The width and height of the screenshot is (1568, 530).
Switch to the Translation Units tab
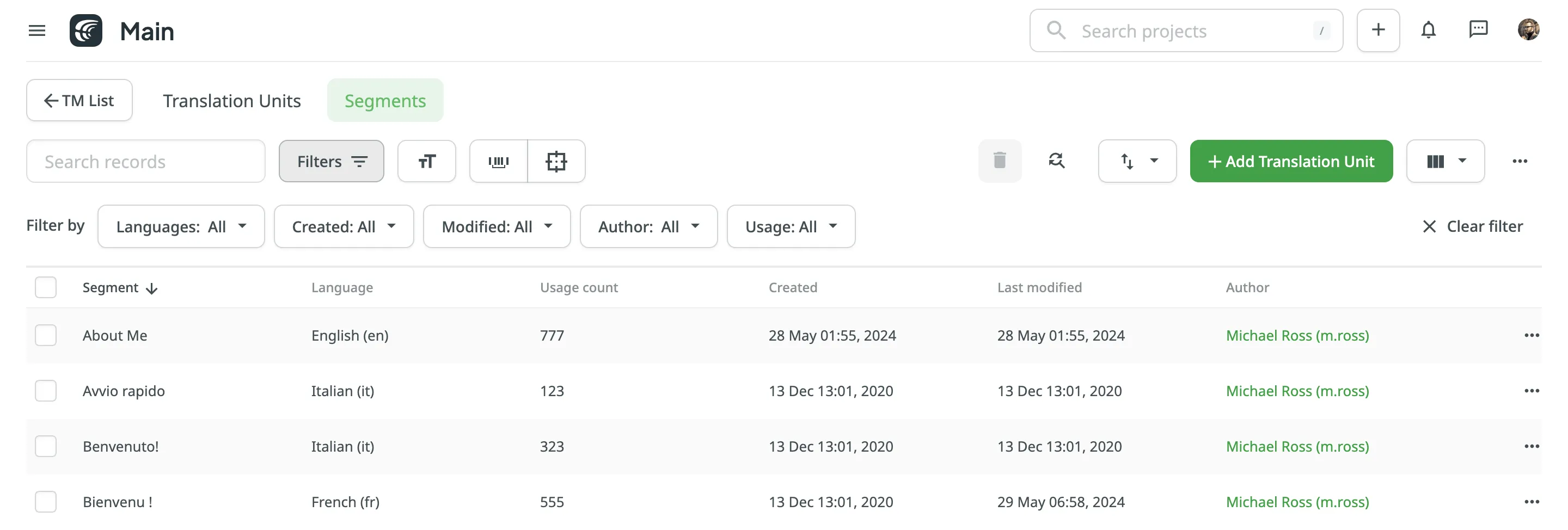click(x=231, y=101)
